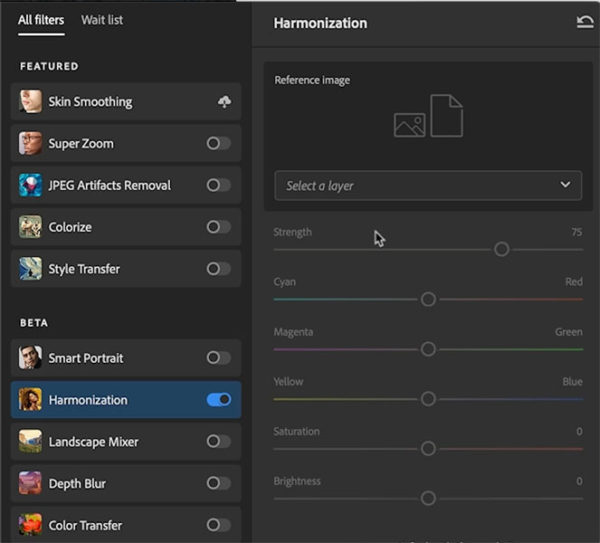The height and width of the screenshot is (543, 600).
Task: Select the All filters tab
Action: point(41,20)
